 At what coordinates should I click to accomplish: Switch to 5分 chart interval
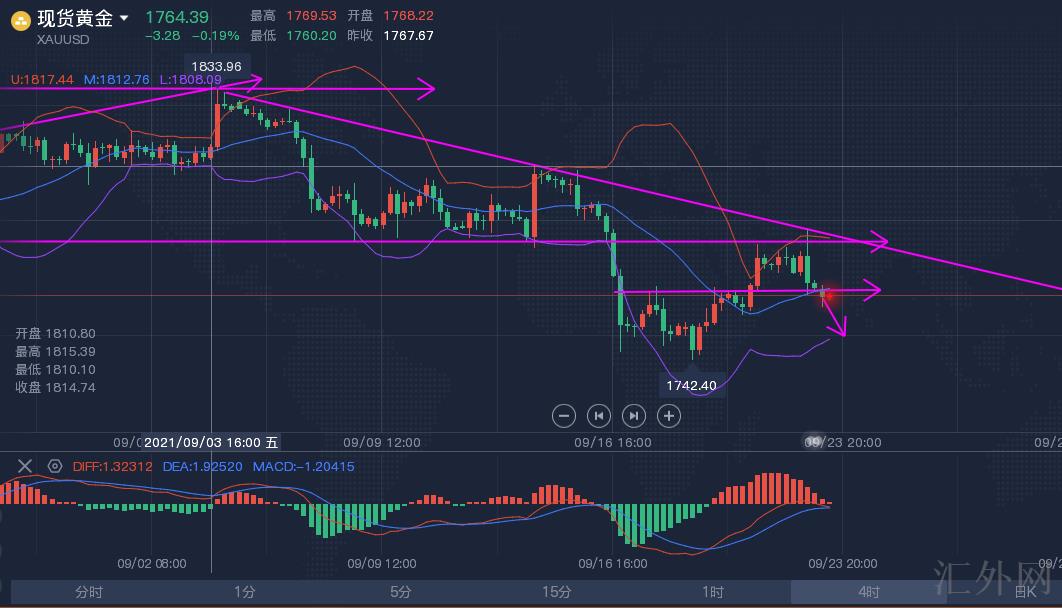(401, 592)
